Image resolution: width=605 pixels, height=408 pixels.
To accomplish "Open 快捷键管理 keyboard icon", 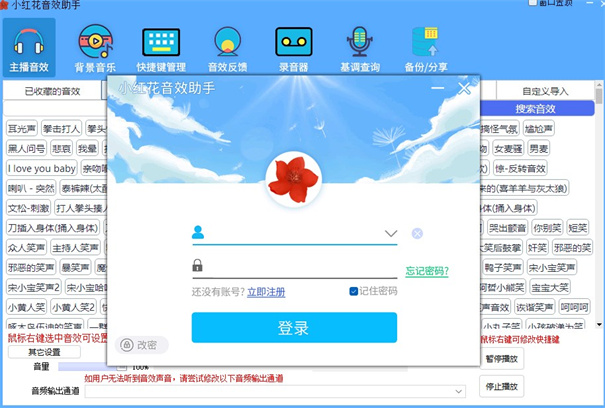I will [161, 46].
